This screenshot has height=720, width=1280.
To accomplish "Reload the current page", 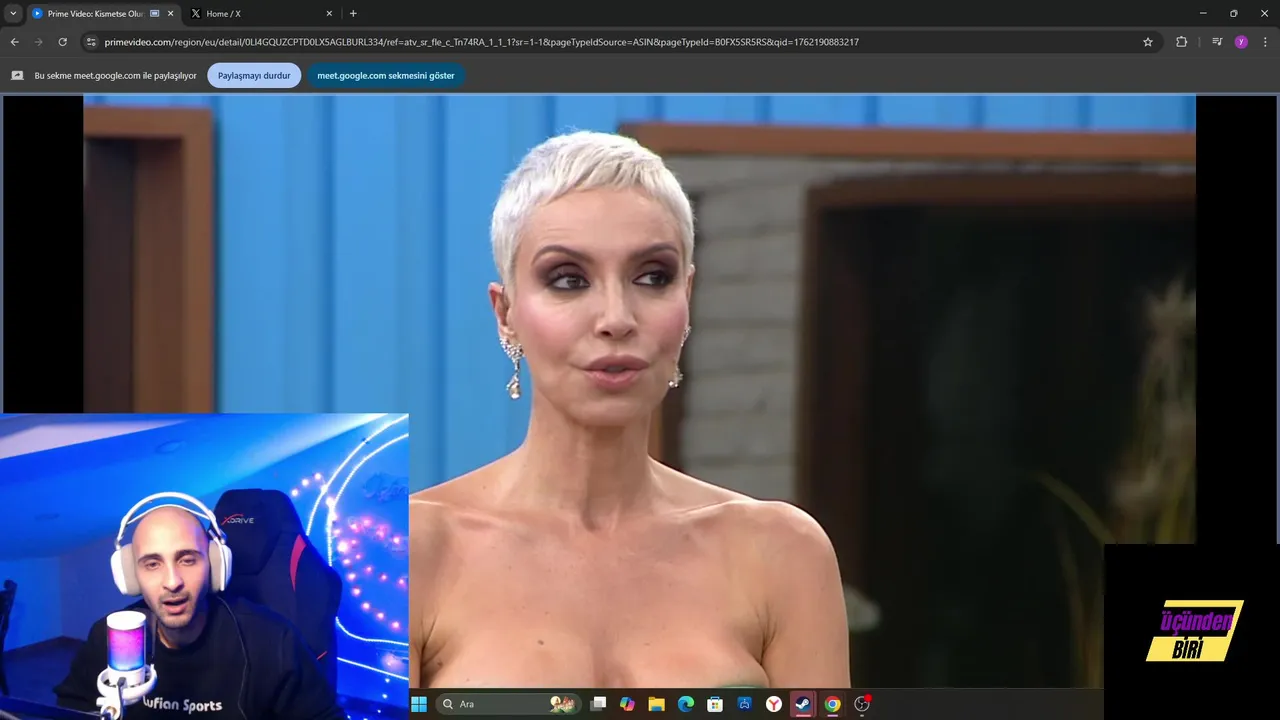I will click(x=63, y=42).
